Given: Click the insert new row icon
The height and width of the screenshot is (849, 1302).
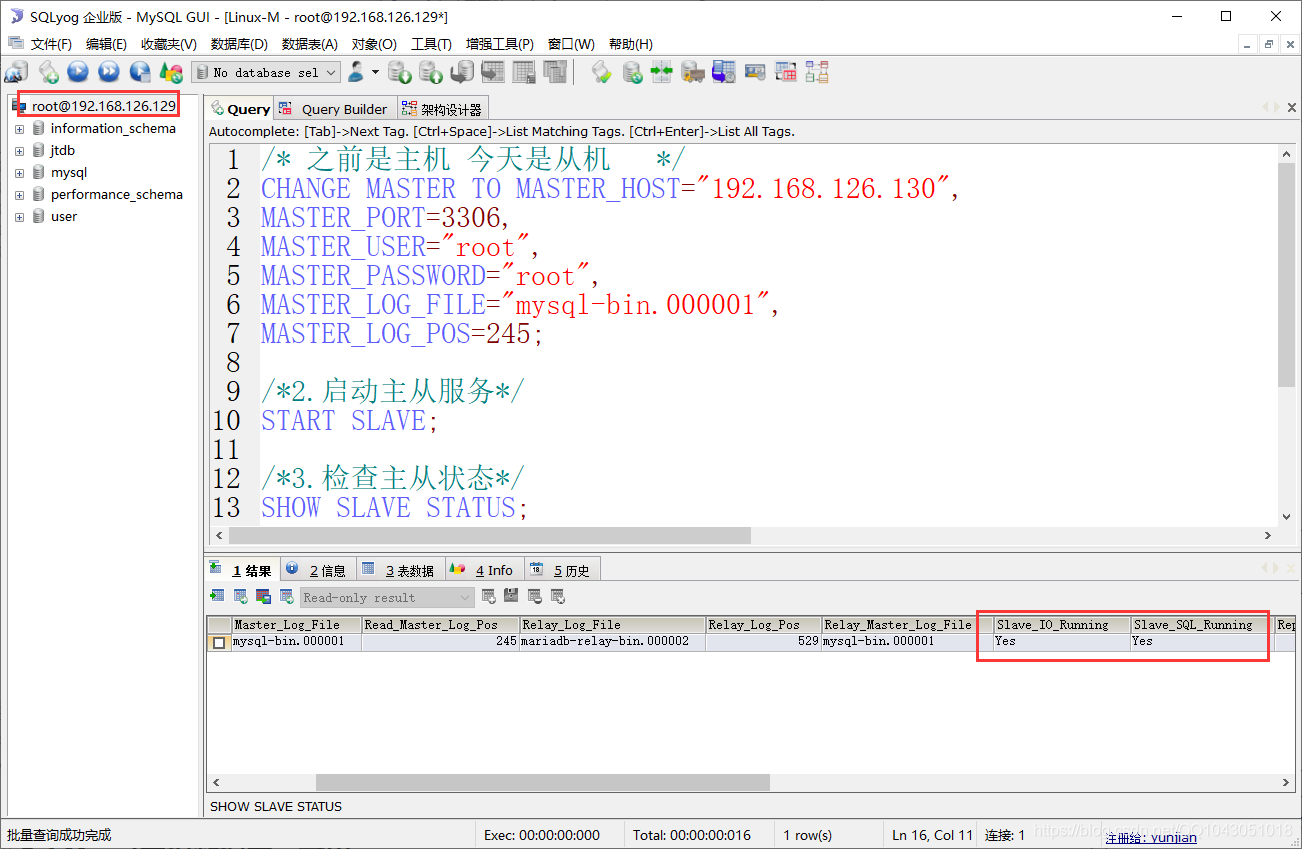Looking at the screenshot, I should (x=489, y=596).
